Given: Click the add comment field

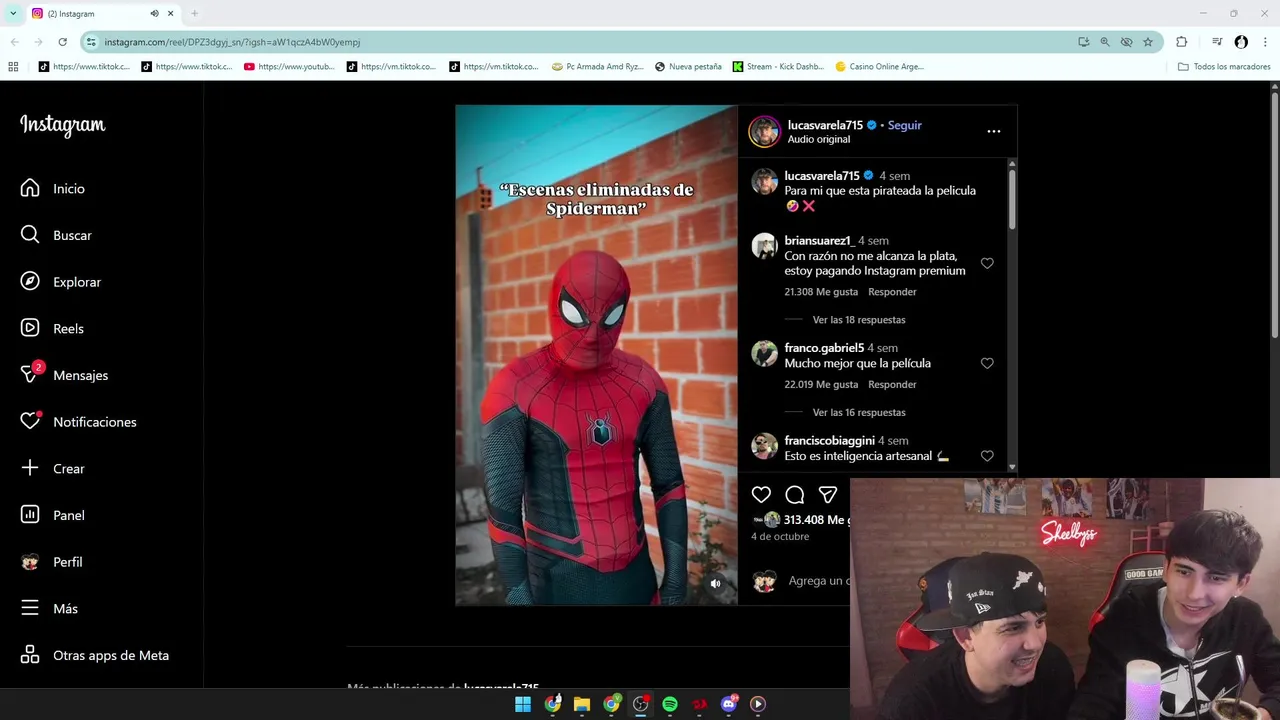Looking at the screenshot, I should 819,581.
